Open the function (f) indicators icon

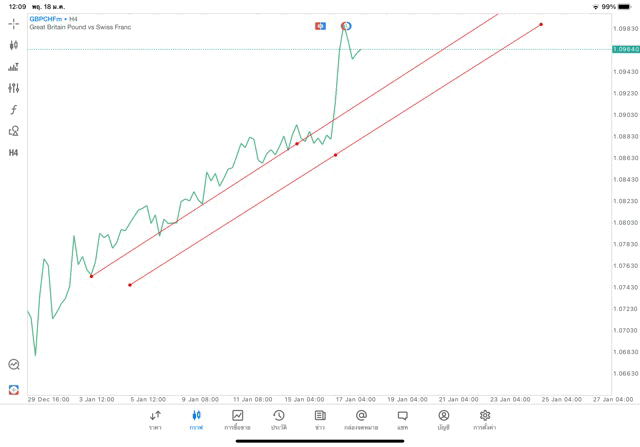[x=14, y=110]
